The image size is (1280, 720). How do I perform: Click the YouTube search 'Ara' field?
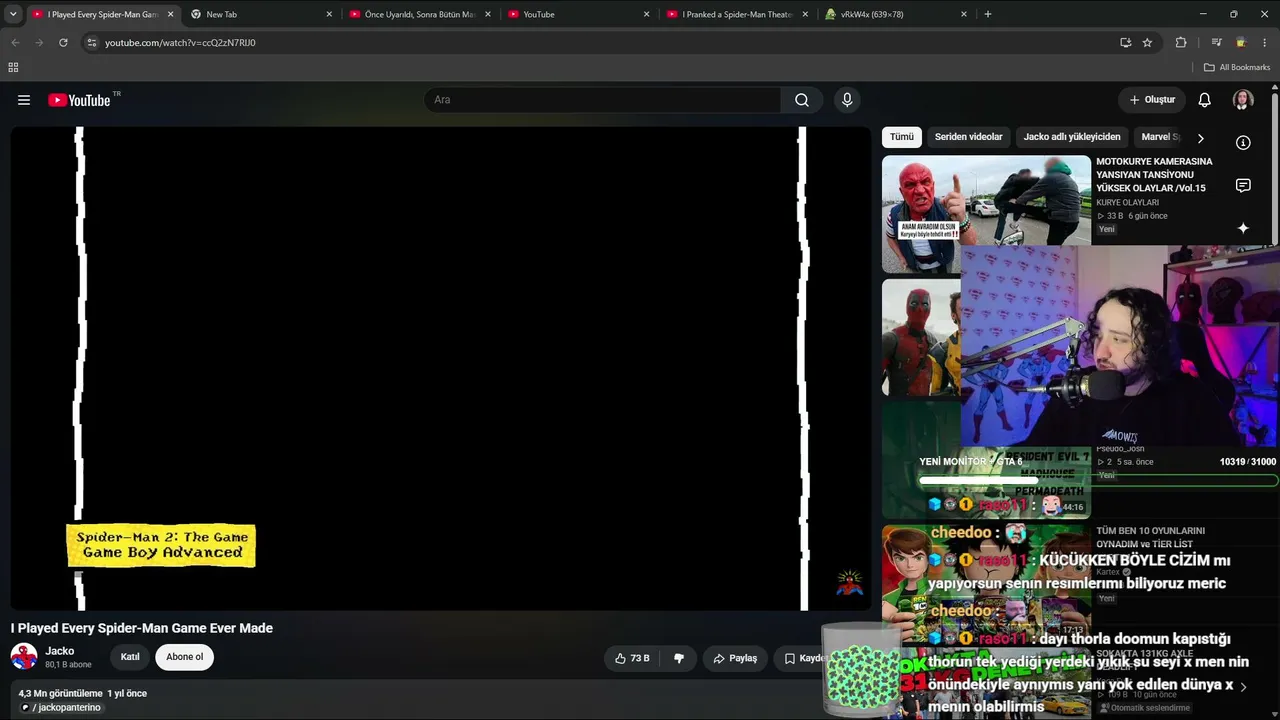click(602, 100)
